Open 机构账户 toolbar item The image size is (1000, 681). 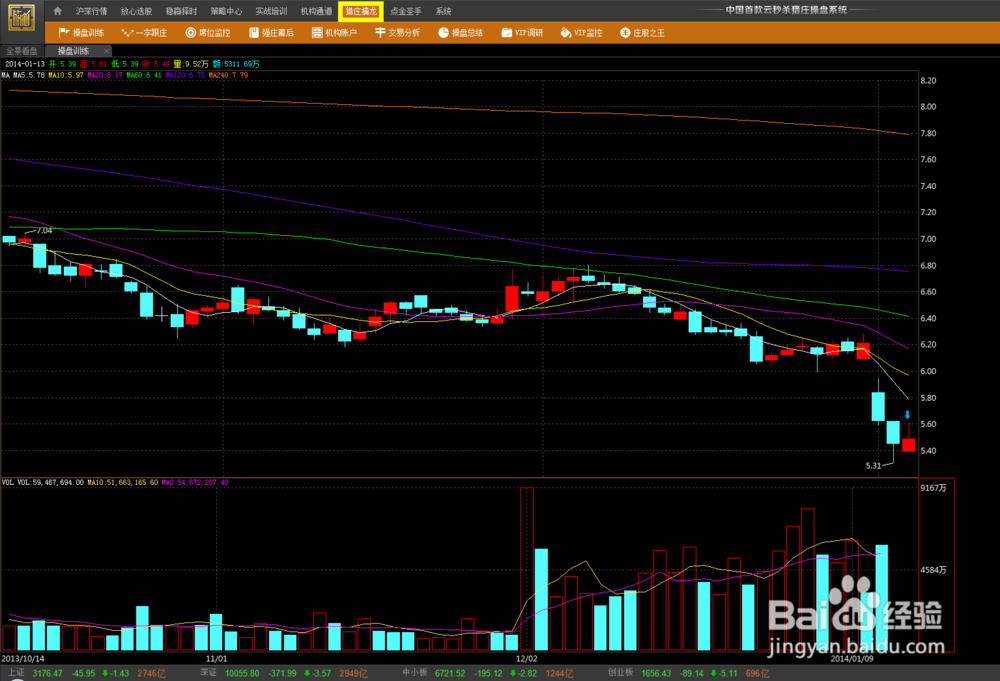334,33
